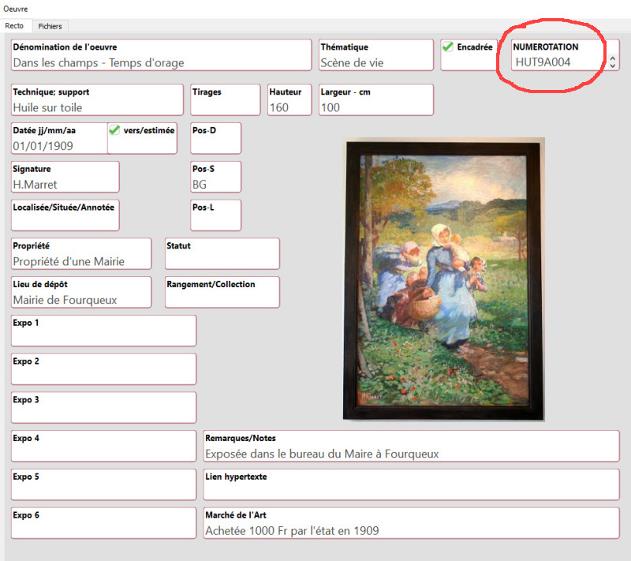
Task: Toggle the Encadrée checkbox
Action: click(447, 47)
